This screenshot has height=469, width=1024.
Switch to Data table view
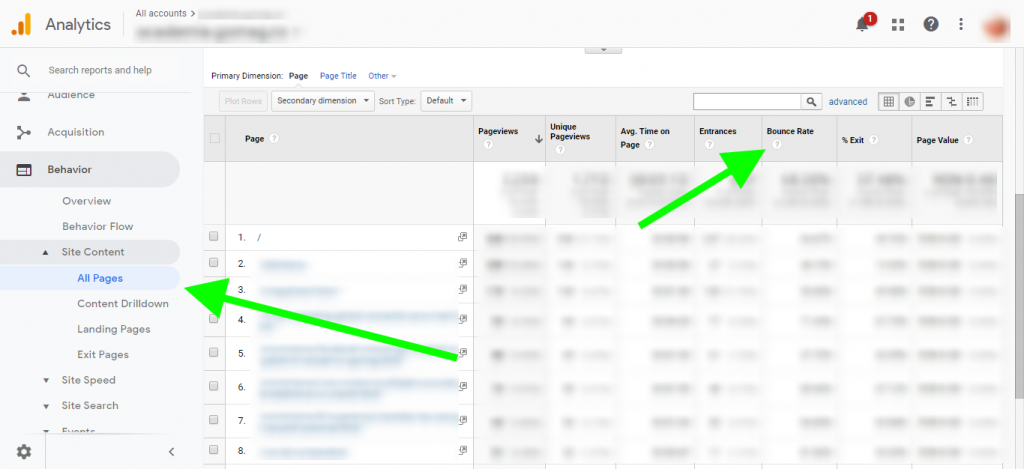click(x=888, y=102)
